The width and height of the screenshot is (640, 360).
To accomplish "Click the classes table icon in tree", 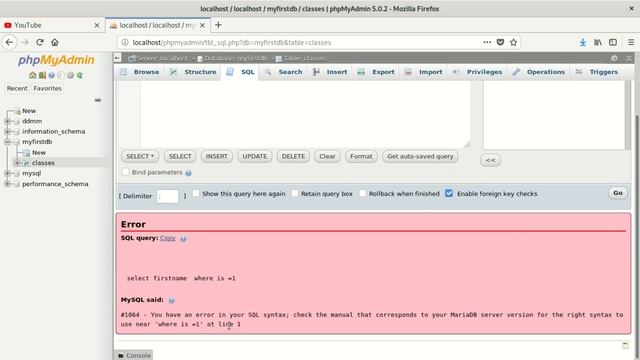I will [x=26, y=163].
